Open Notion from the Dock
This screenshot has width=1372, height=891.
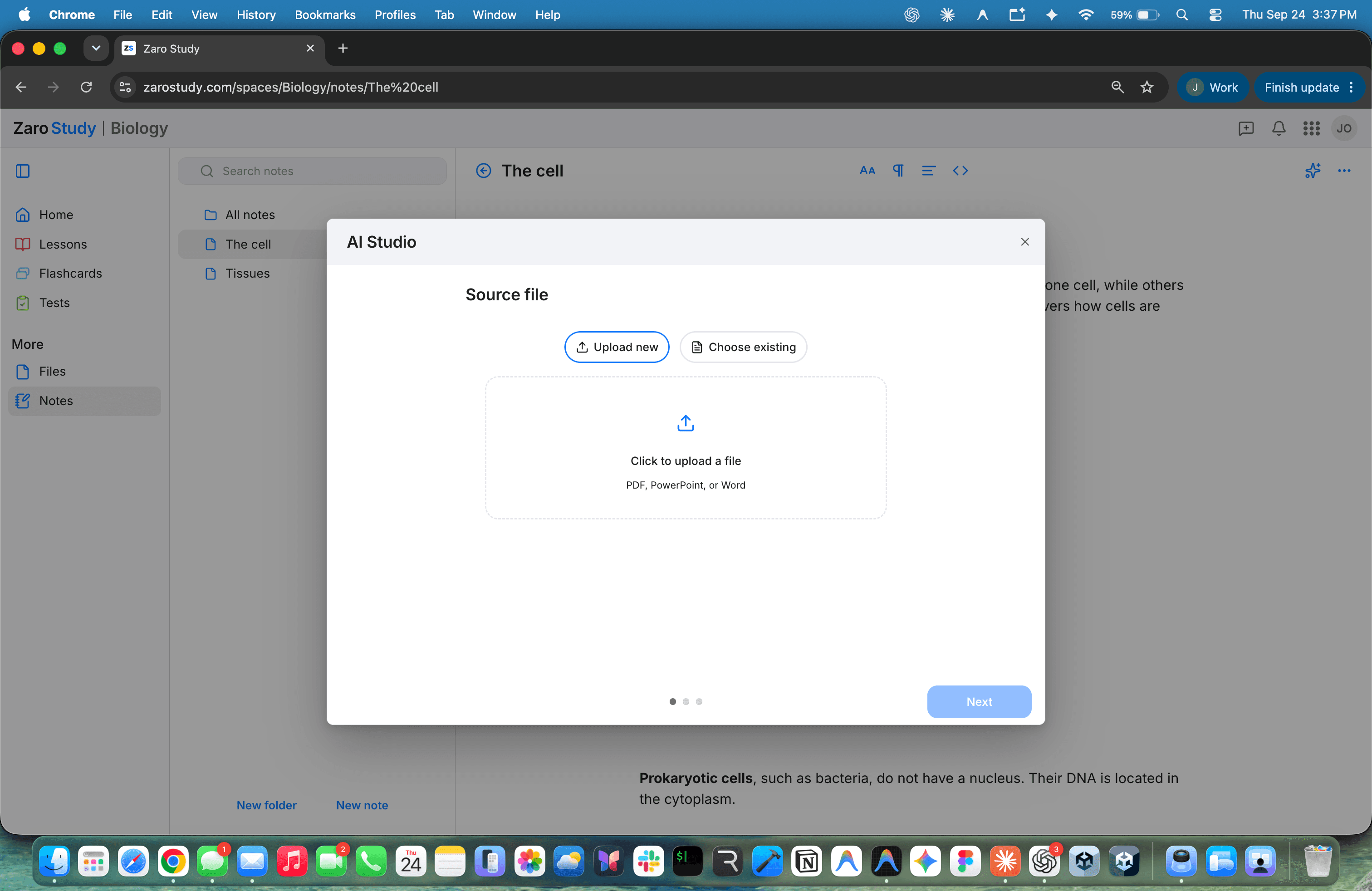[x=807, y=862]
